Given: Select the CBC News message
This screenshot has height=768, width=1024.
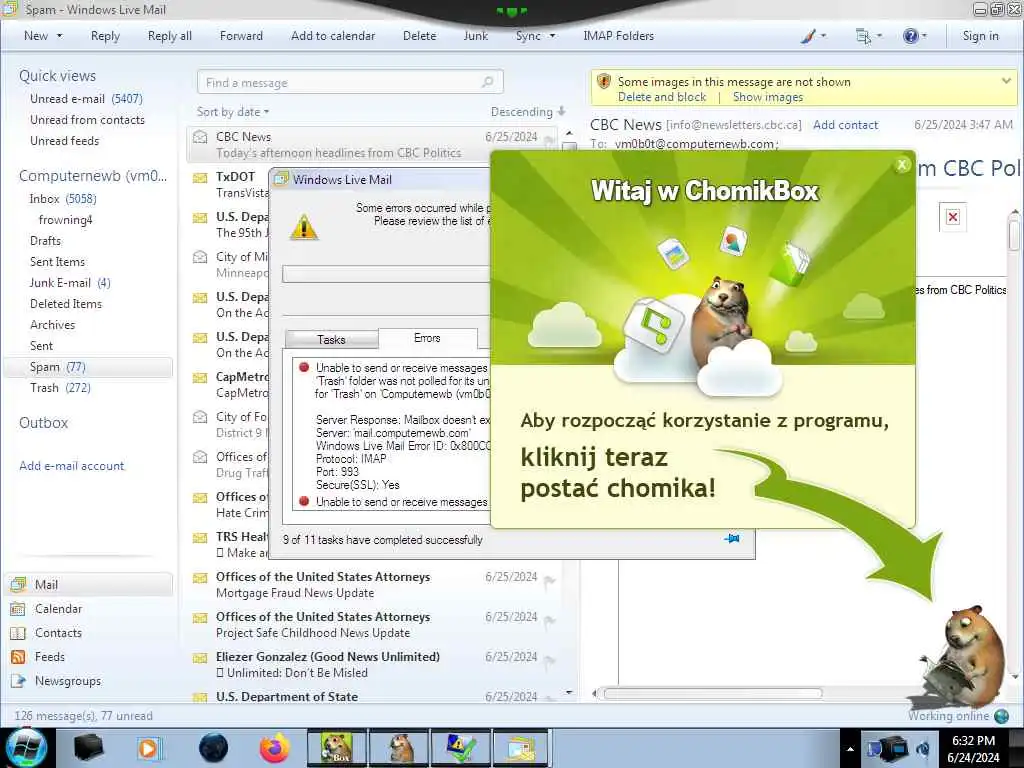Looking at the screenshot, I should click(x=372, y=144).
